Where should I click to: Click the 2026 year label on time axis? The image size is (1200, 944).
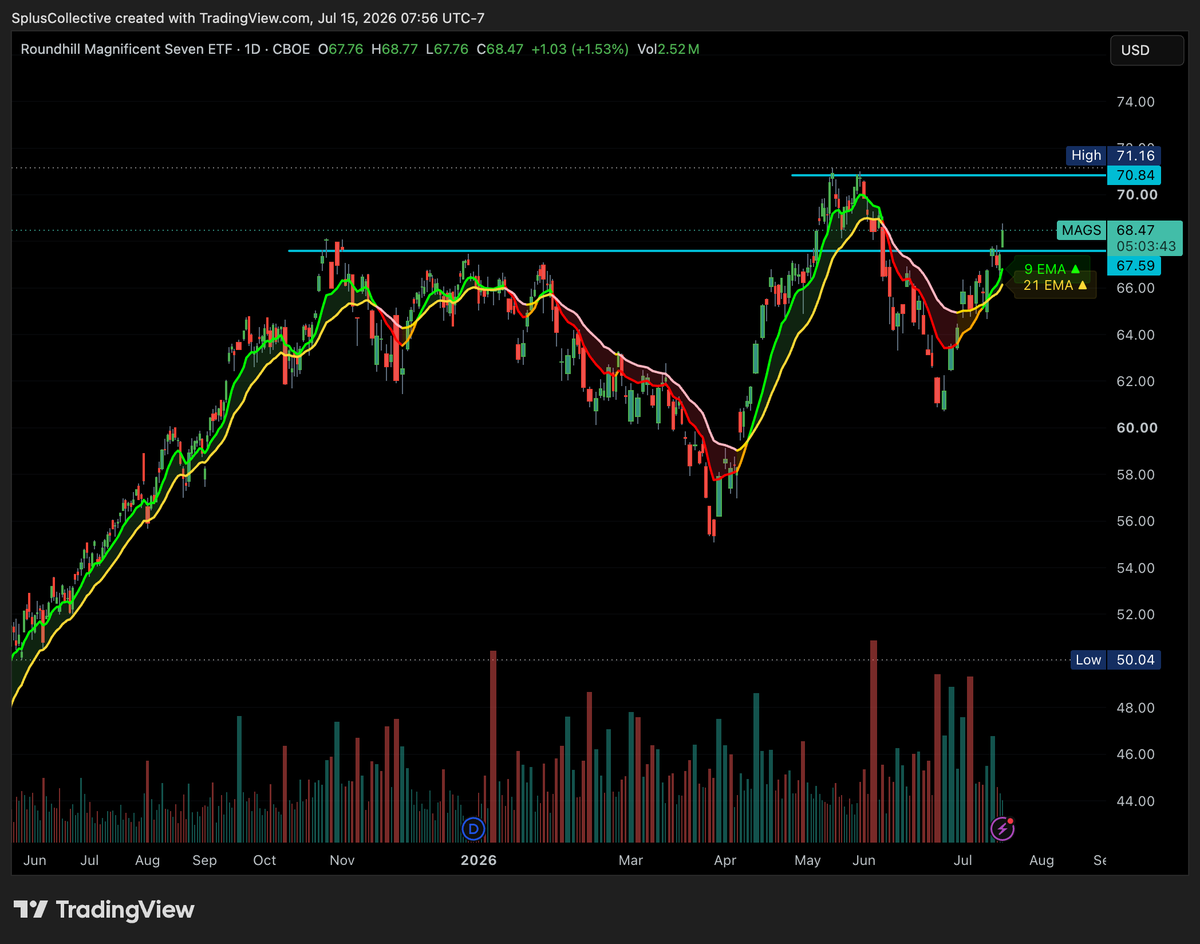click(478, 860)
